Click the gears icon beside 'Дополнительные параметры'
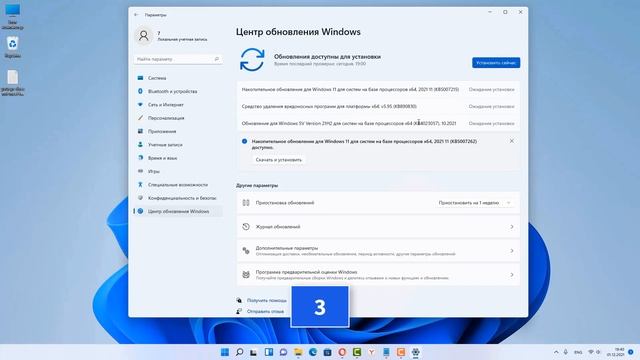640x360 pixels. click(246, 251)
